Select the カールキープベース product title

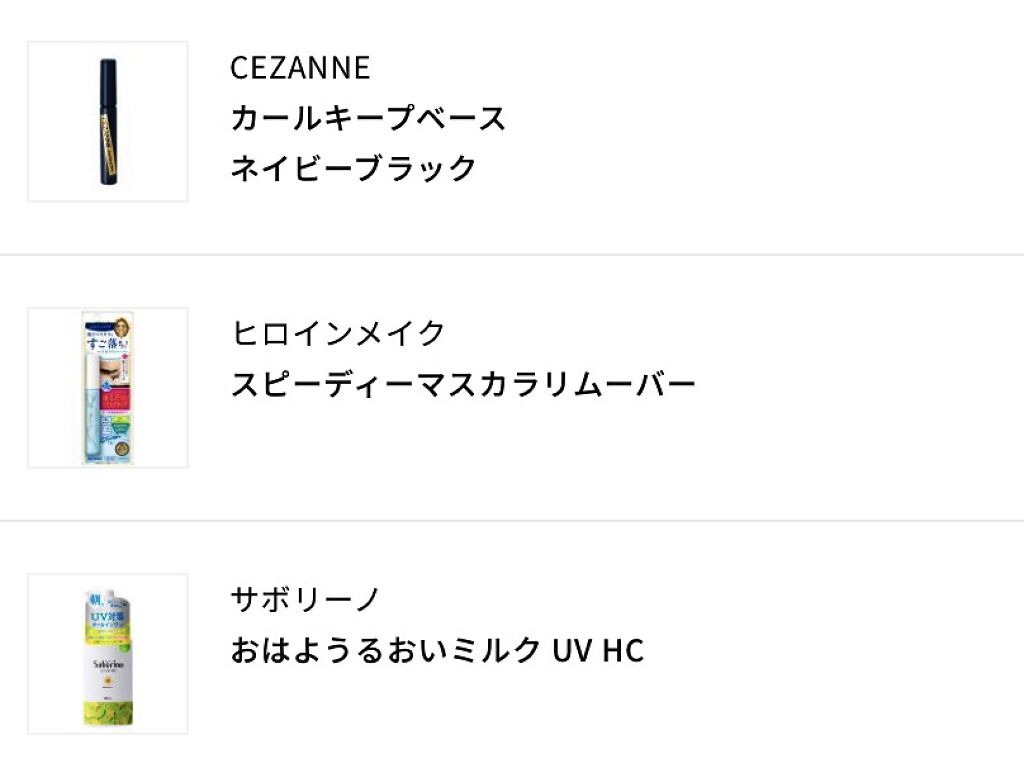tap(368, 118)
